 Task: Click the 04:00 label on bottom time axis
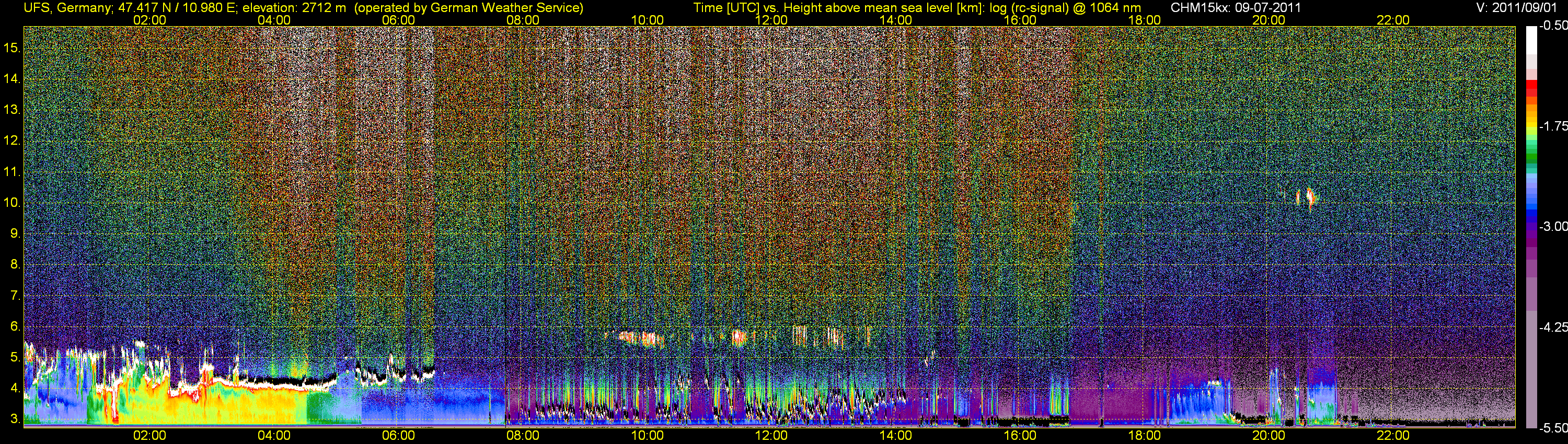274,436
